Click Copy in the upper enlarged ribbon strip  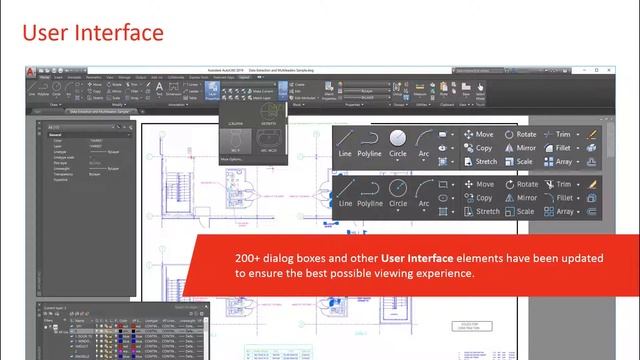(x=478, y=148)
